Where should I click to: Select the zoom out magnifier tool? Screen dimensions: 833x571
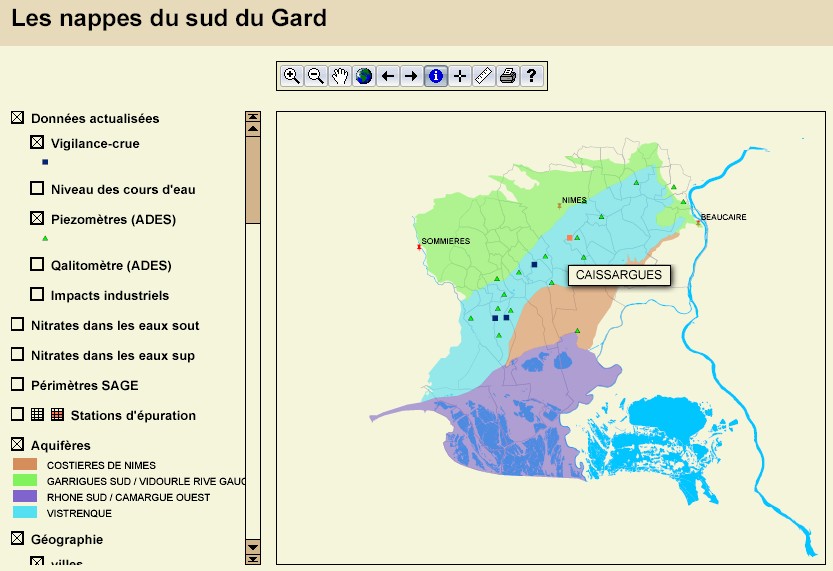(x=316, y=76)
